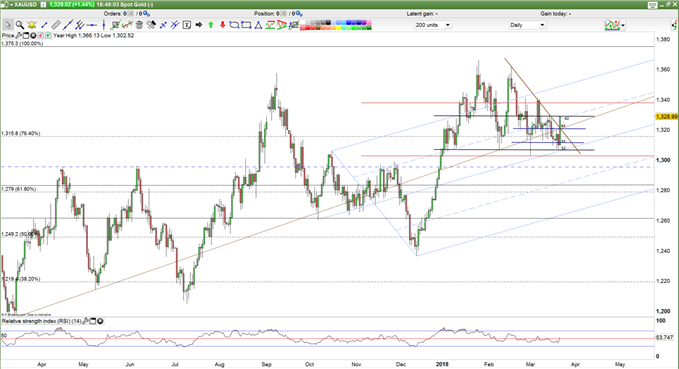Activate the magnifying glass zoom tool
Image resolution: width=679 pixels, height=369 pixels.
(20, 25)
